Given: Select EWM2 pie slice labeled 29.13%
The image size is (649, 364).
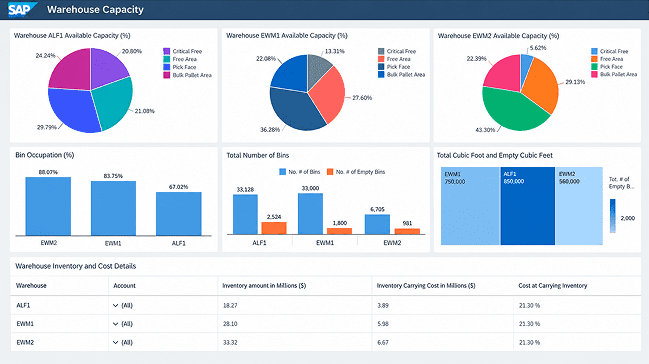Looking at the screenshot, I should tap(540, 85).
